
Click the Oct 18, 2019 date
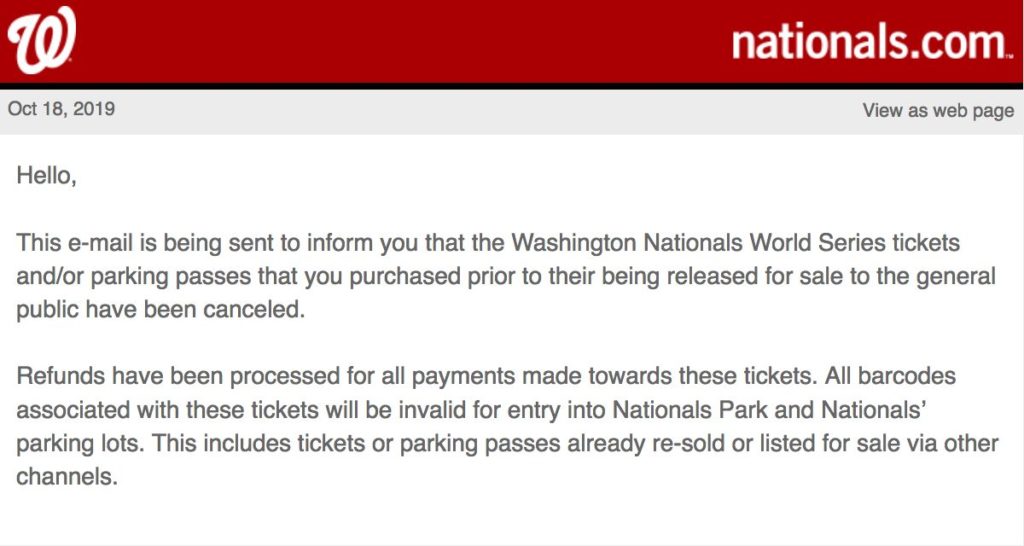tap(61, 109)
